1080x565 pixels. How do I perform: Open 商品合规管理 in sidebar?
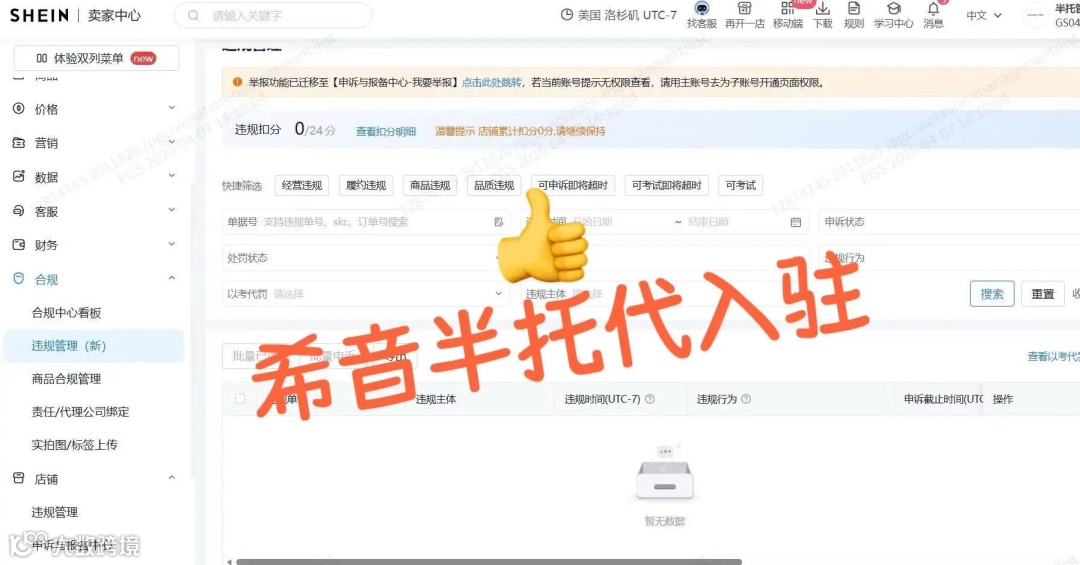(x=66, y=379)
